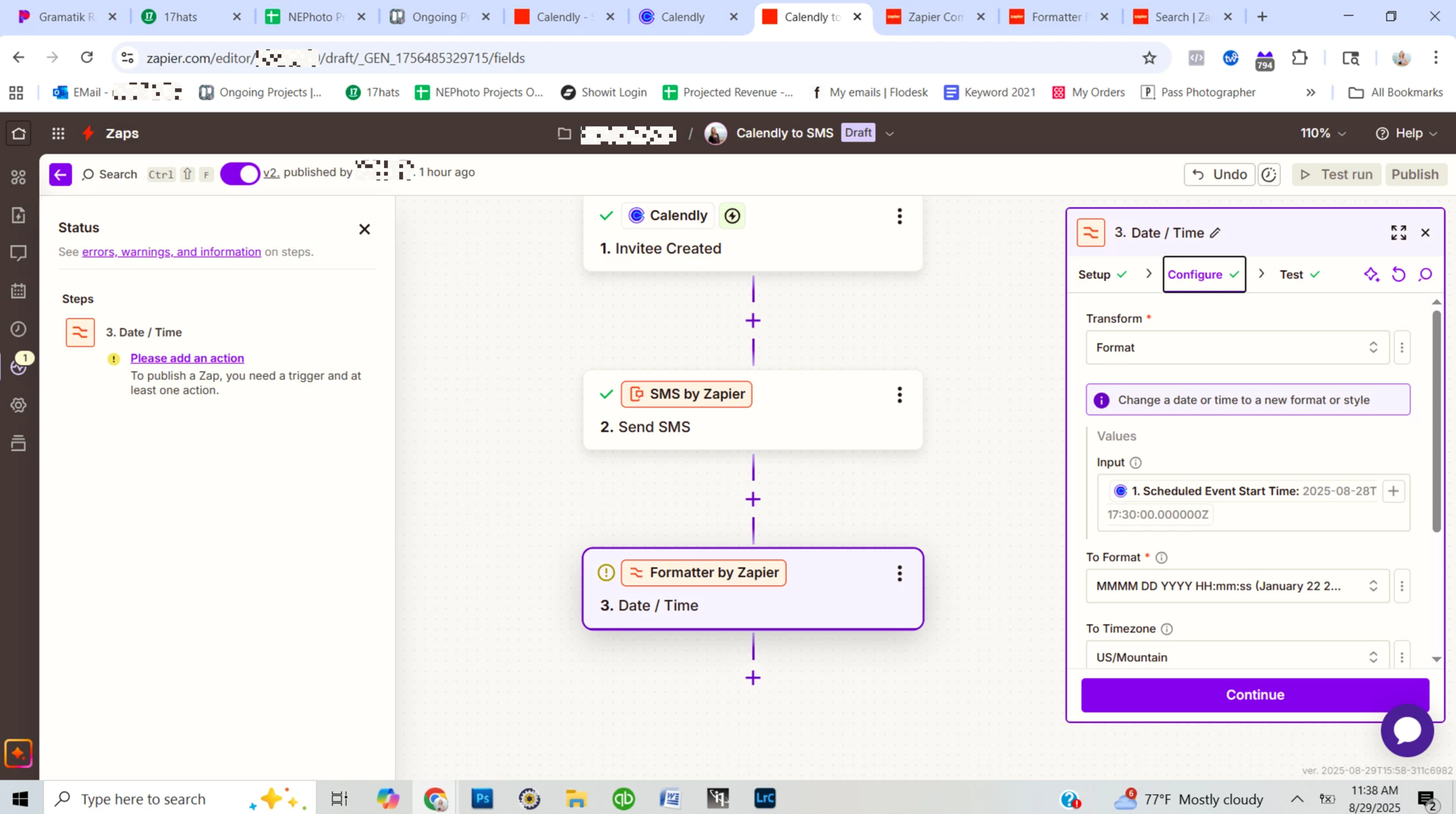Open the notes comment icon in sidebar
Viewport: 1456px width, 814px height.
[x=18, y=253]
